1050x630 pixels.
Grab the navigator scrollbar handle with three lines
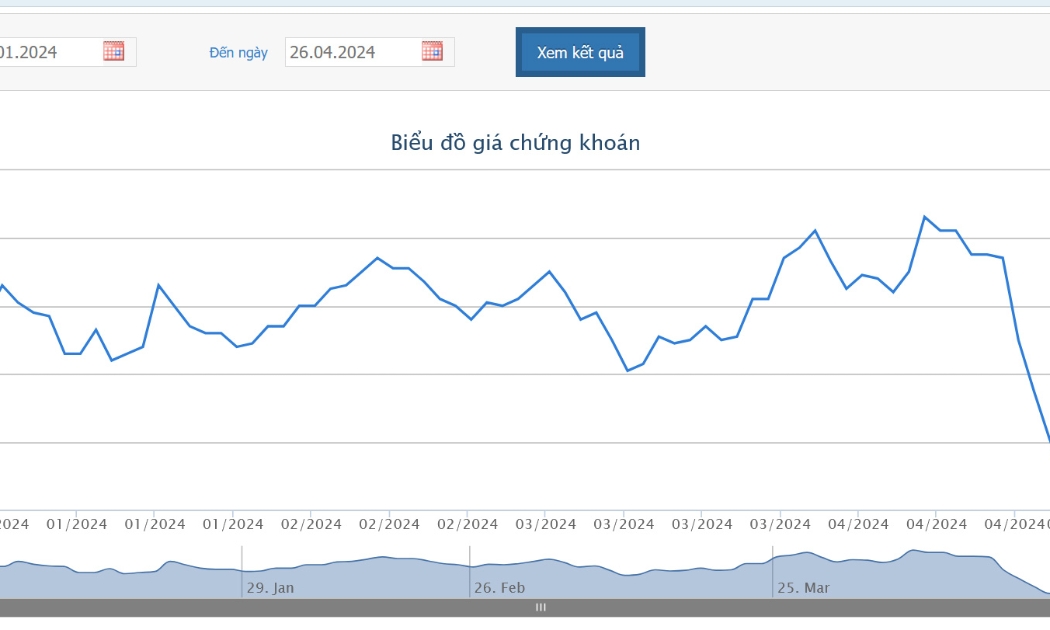(x=540, y=607)
